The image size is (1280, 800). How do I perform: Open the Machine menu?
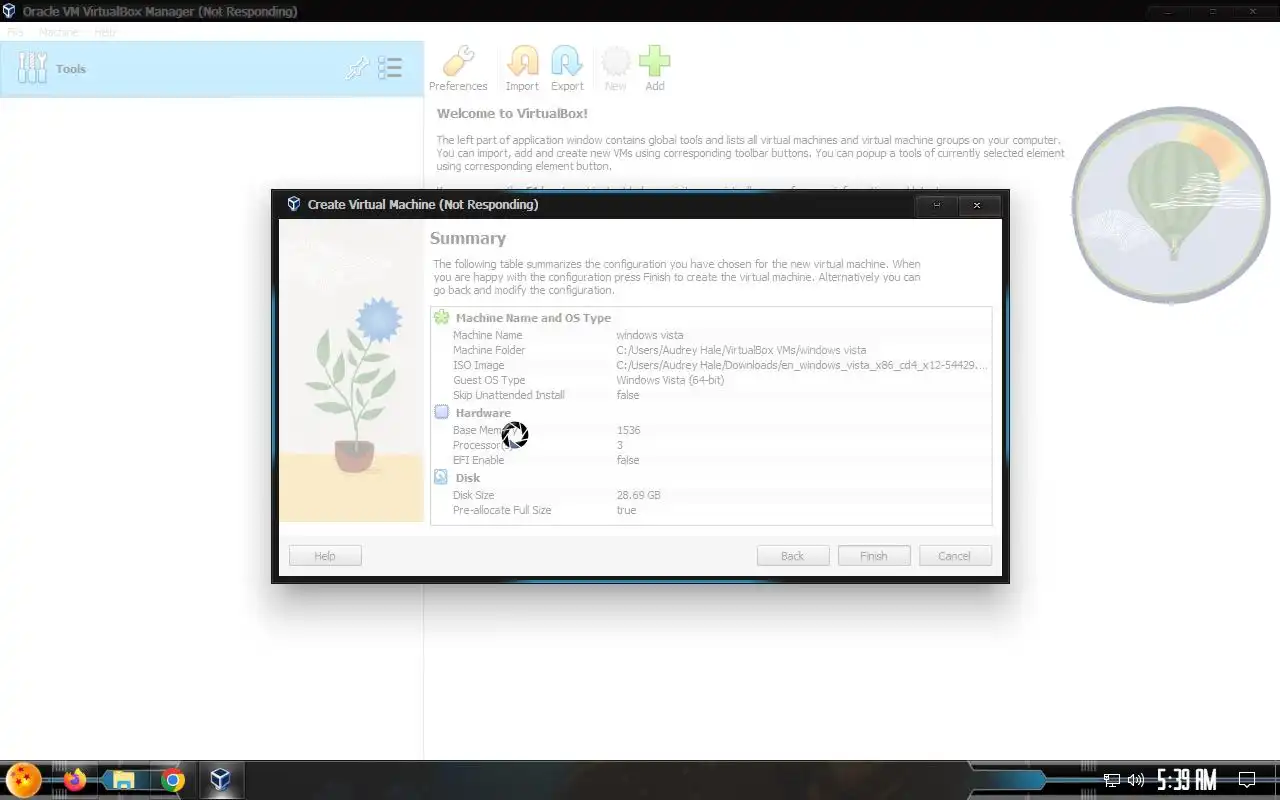click(x=58, y=32)
